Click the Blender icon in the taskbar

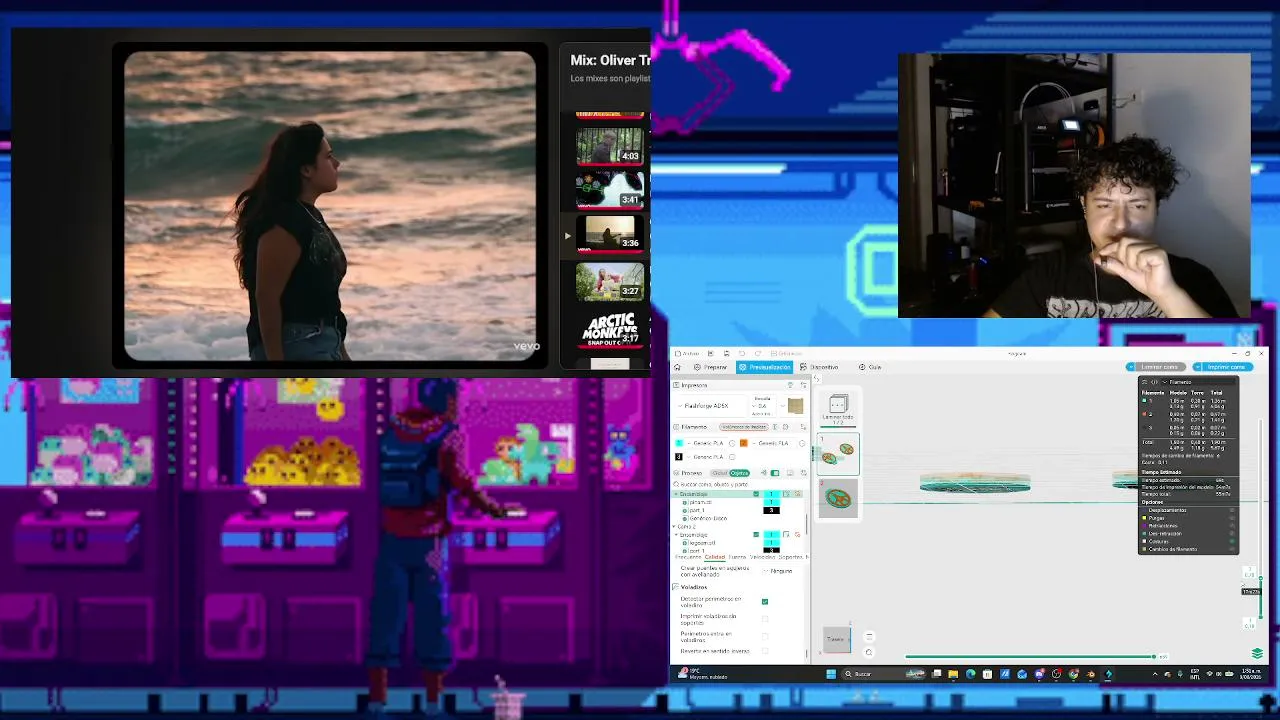1090,674
